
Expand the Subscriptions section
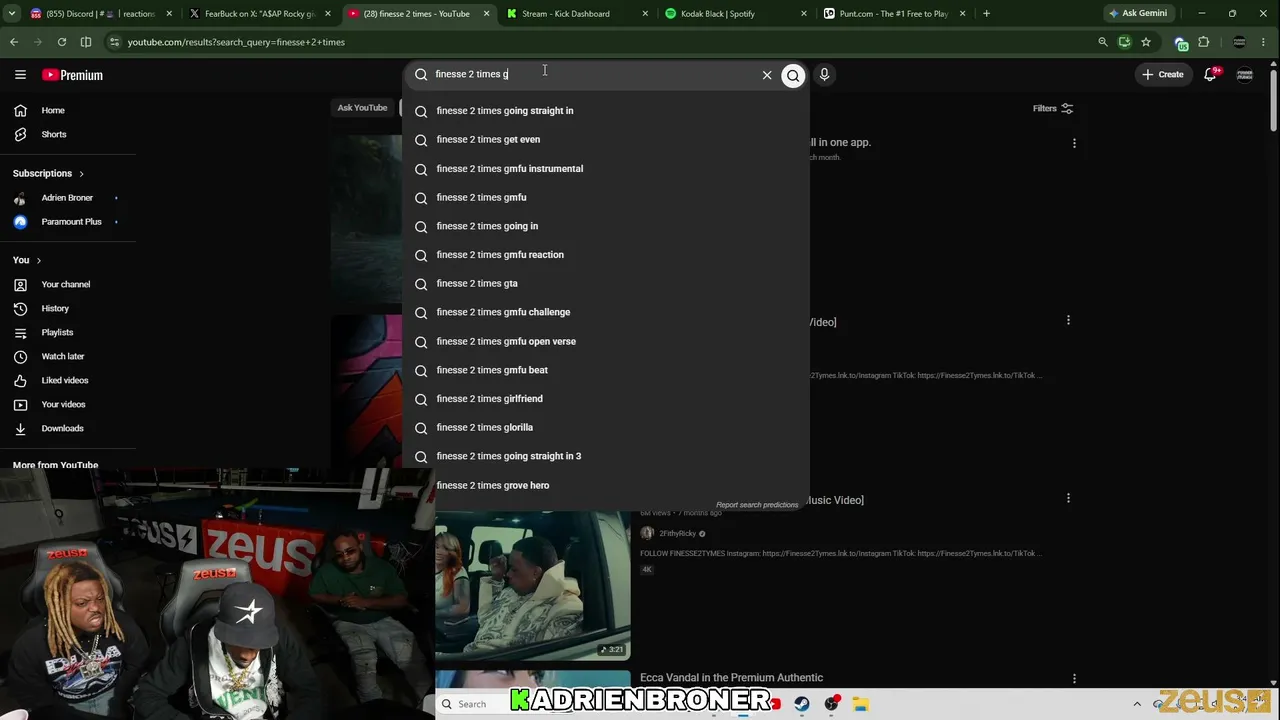point(49,173)
